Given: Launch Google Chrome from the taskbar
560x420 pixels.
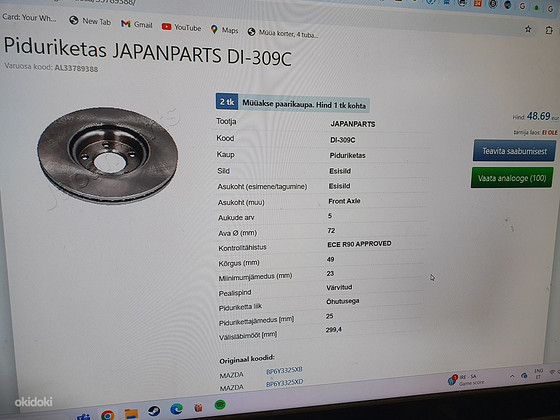Looking at the screenshot, I should tap(108, 415).
